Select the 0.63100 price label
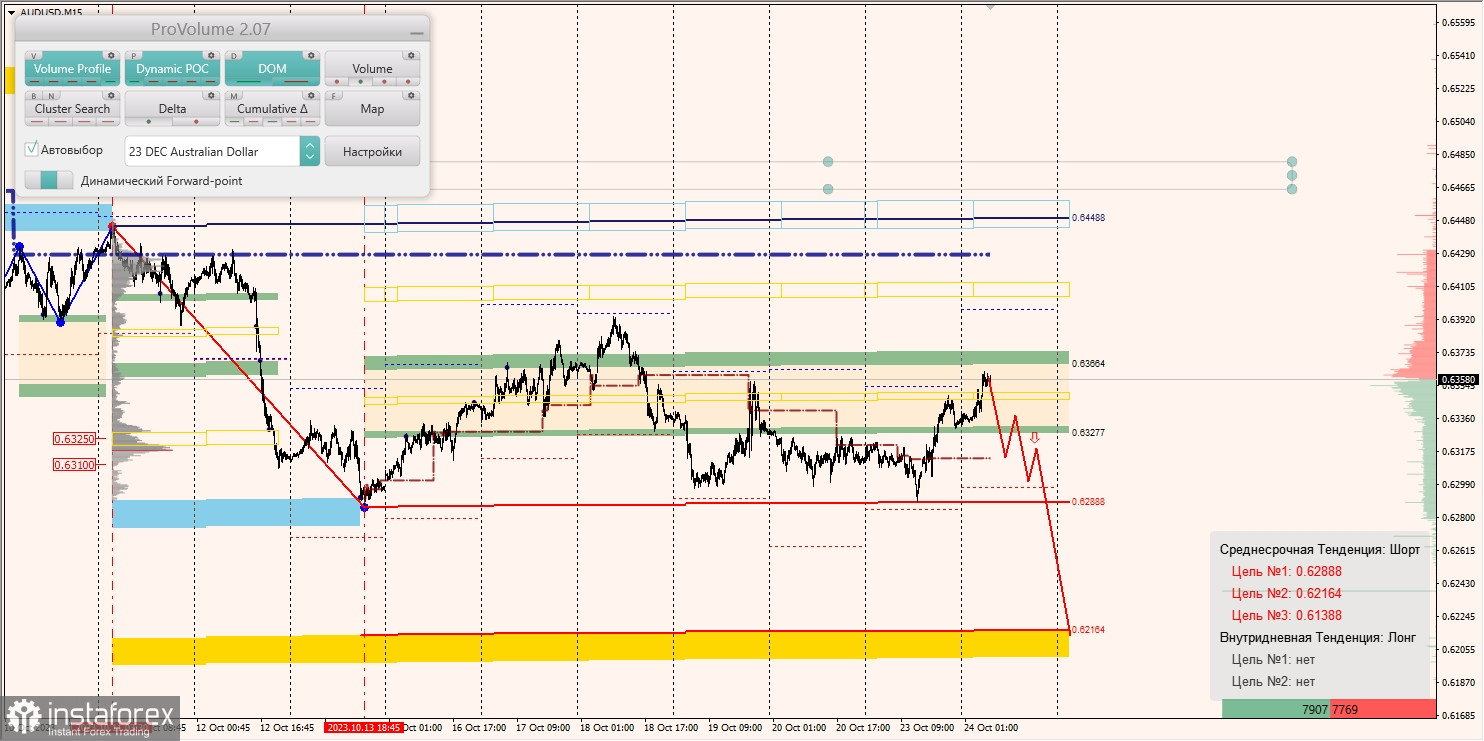Image resolution: width=1484 pixels, height=741 pixels. [75, 465]
